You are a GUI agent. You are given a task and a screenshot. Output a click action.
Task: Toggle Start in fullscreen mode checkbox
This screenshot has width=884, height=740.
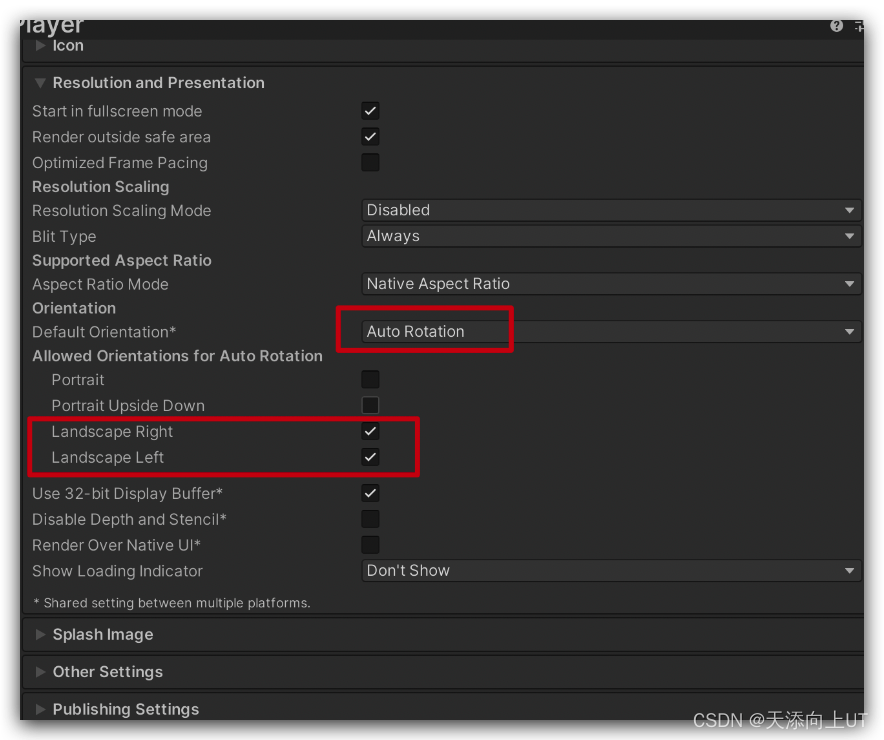[370, 111]
